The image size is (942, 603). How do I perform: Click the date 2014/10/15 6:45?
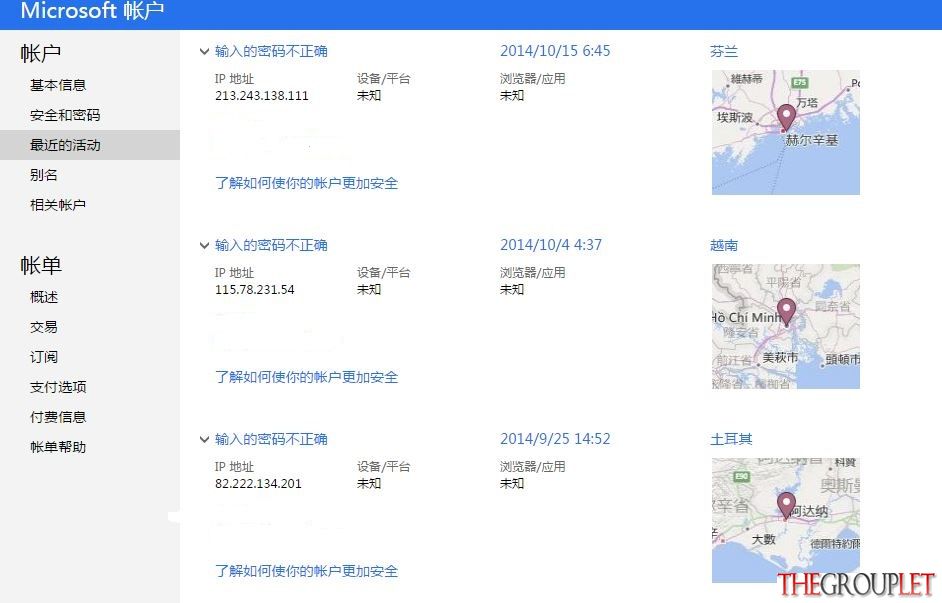pos(555,51)
